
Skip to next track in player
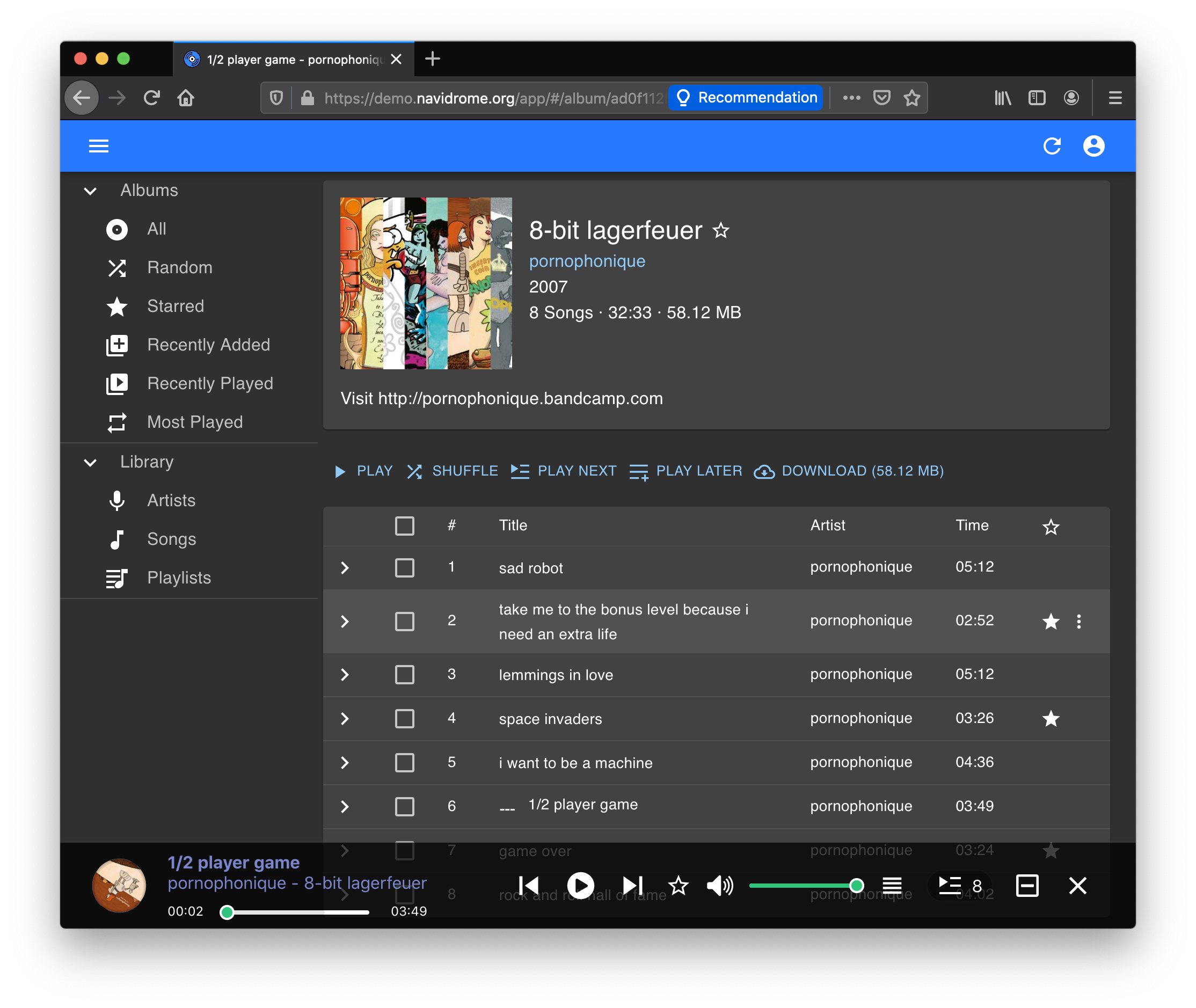(632, 886)
